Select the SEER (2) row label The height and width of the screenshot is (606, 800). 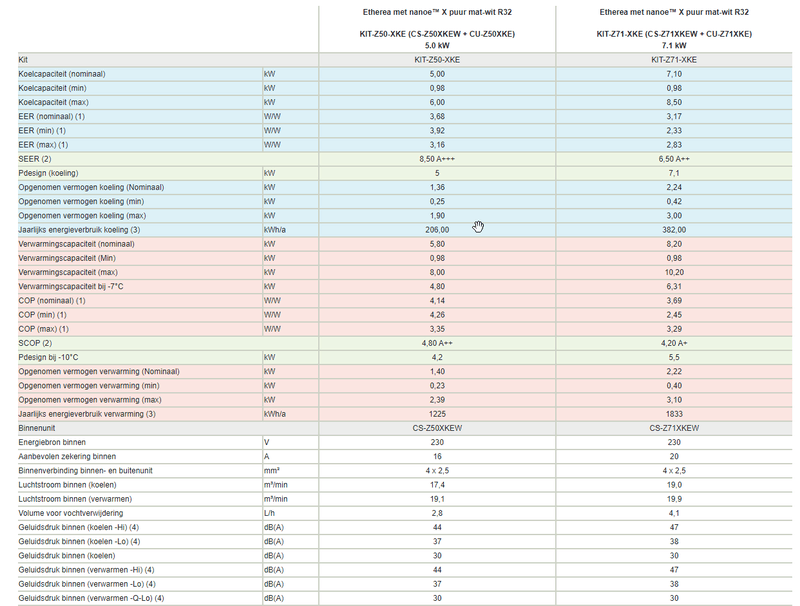coord(35,159)
